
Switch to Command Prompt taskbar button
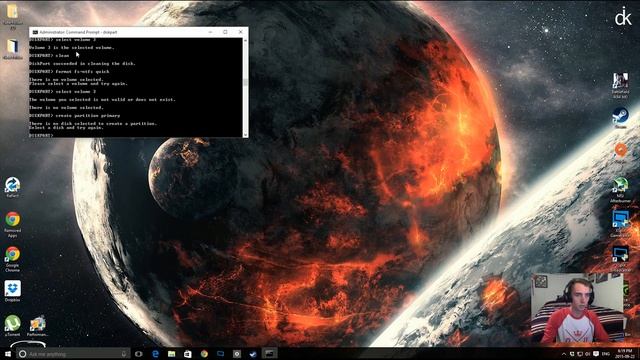coord(269,354)
